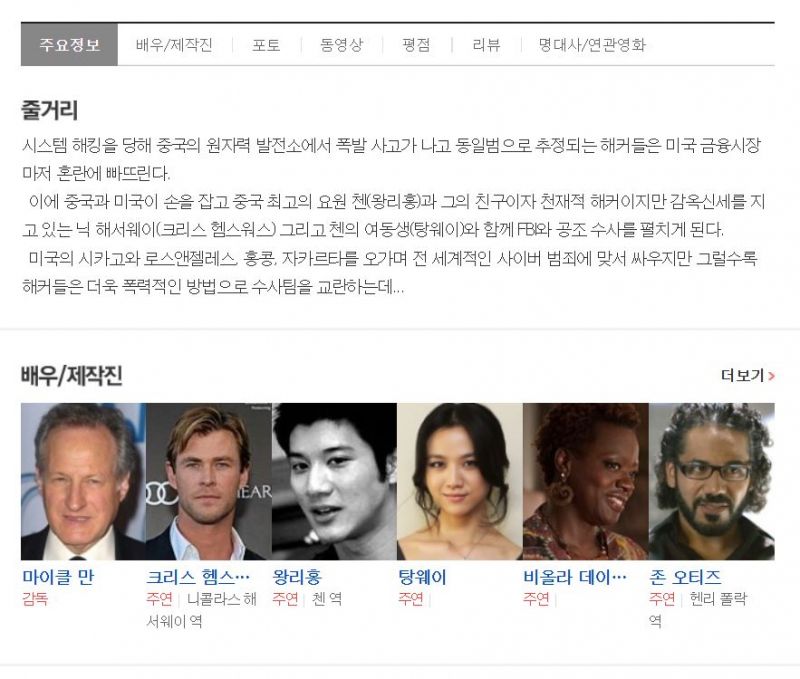Follow the 존 오티즈 name link

685,577
